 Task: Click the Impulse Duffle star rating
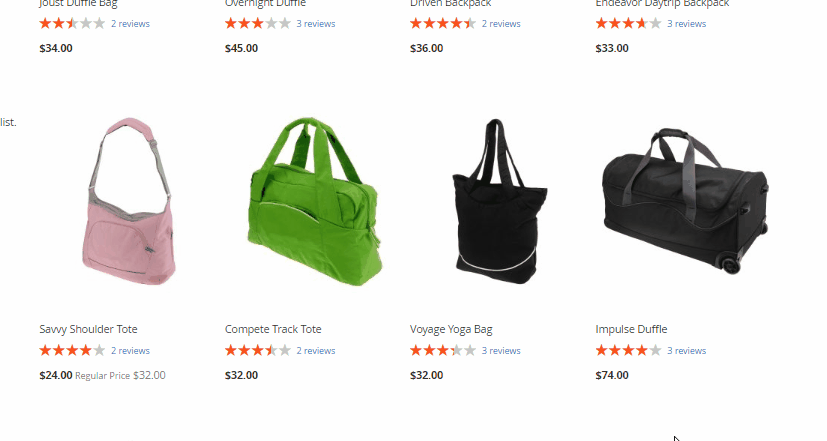coord(628,350)
